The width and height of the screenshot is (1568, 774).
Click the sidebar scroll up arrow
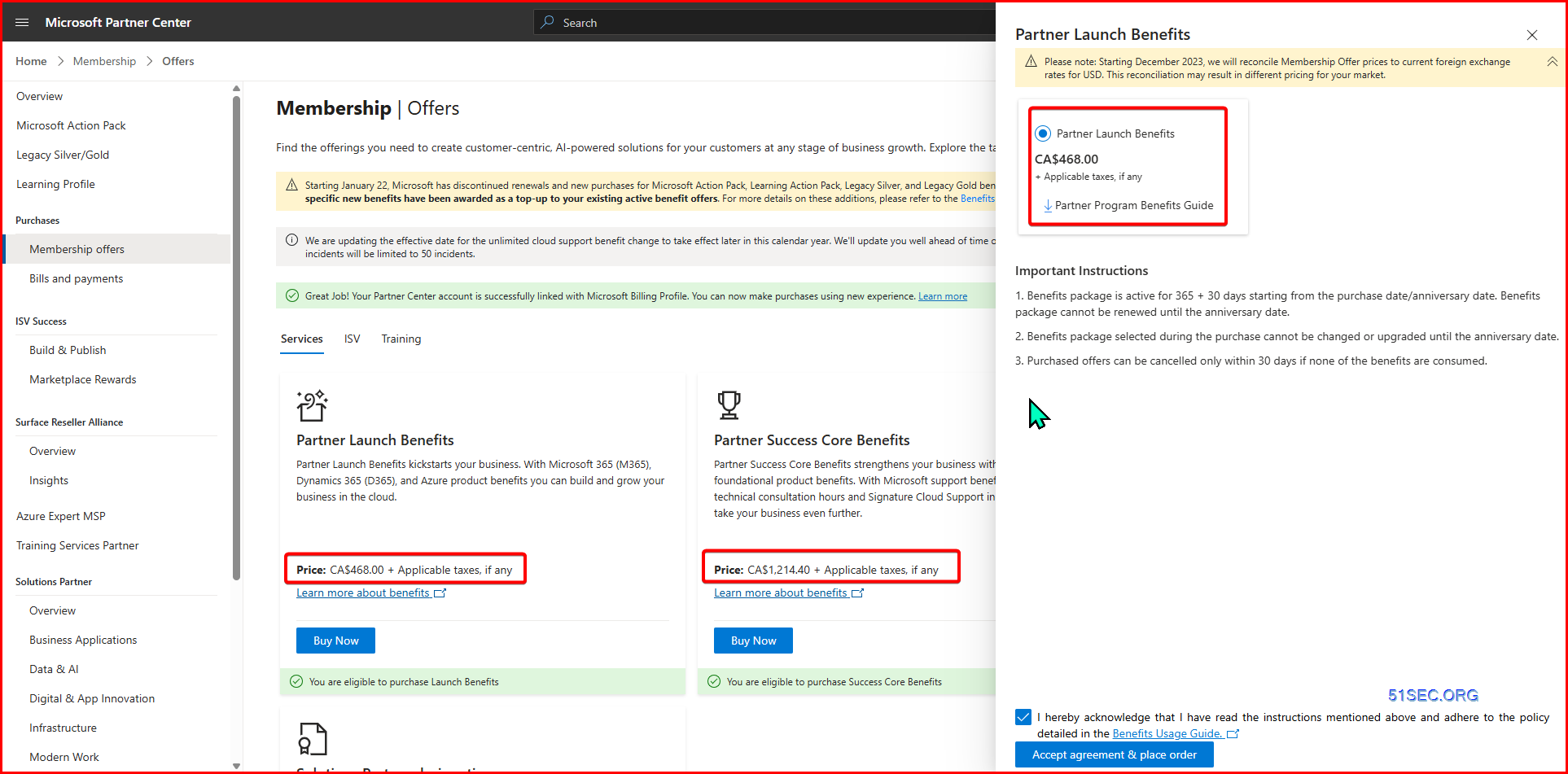point(237,88)
